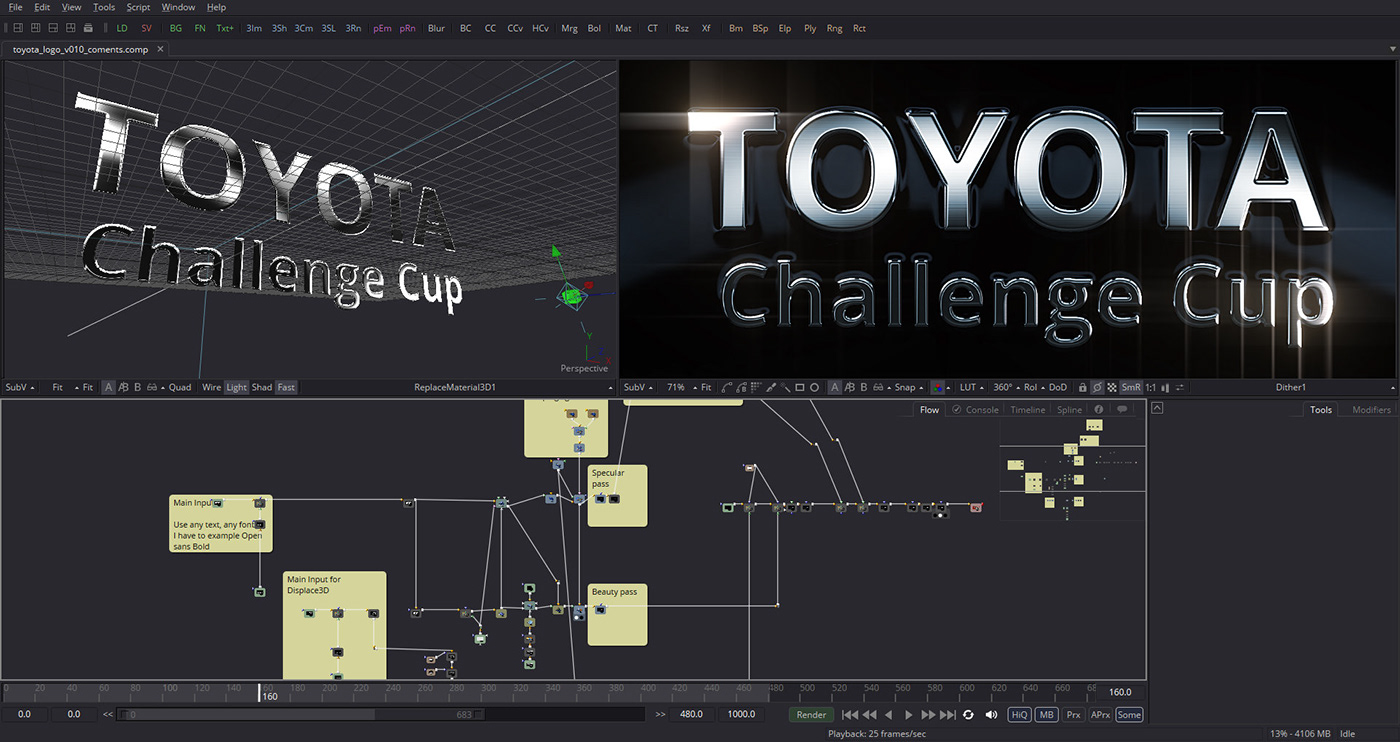
Task: Add a Transform node with Xf
Action: pyautogui.click(x=706, y=28)
